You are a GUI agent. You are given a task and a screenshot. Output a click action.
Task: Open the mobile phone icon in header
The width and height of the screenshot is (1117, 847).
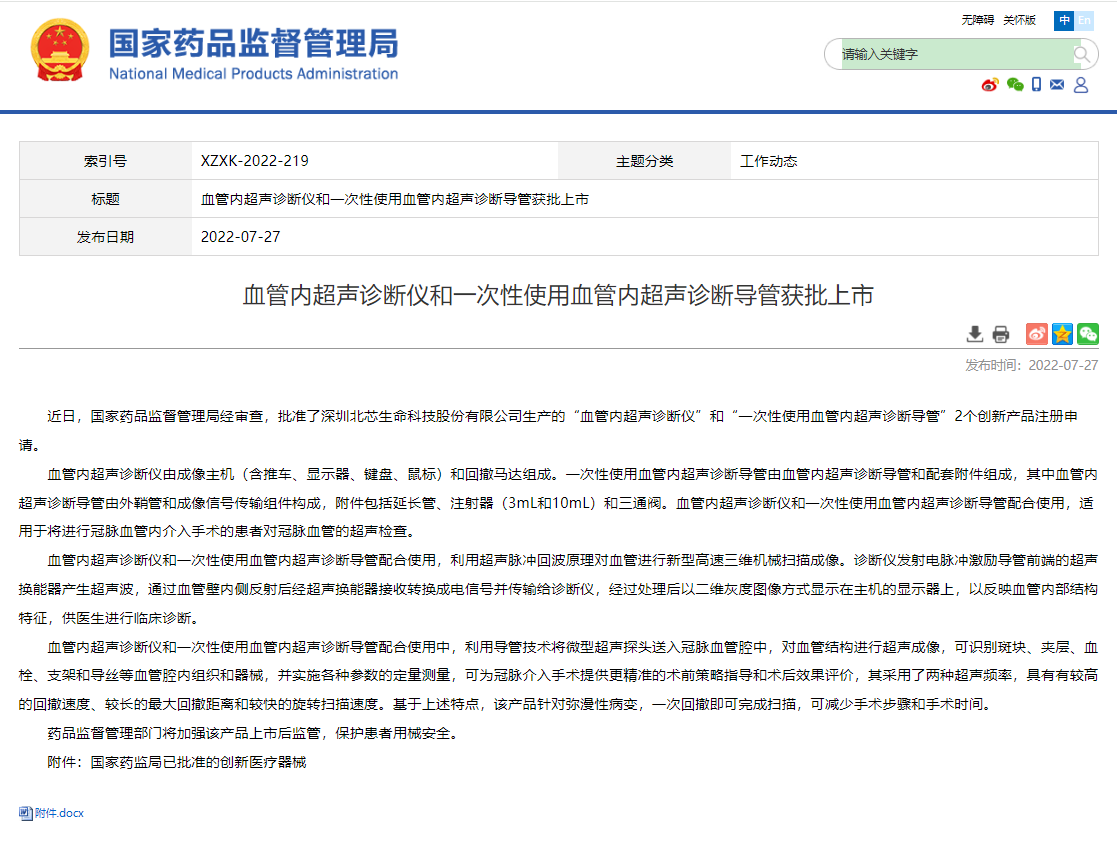click(1037, 85)
